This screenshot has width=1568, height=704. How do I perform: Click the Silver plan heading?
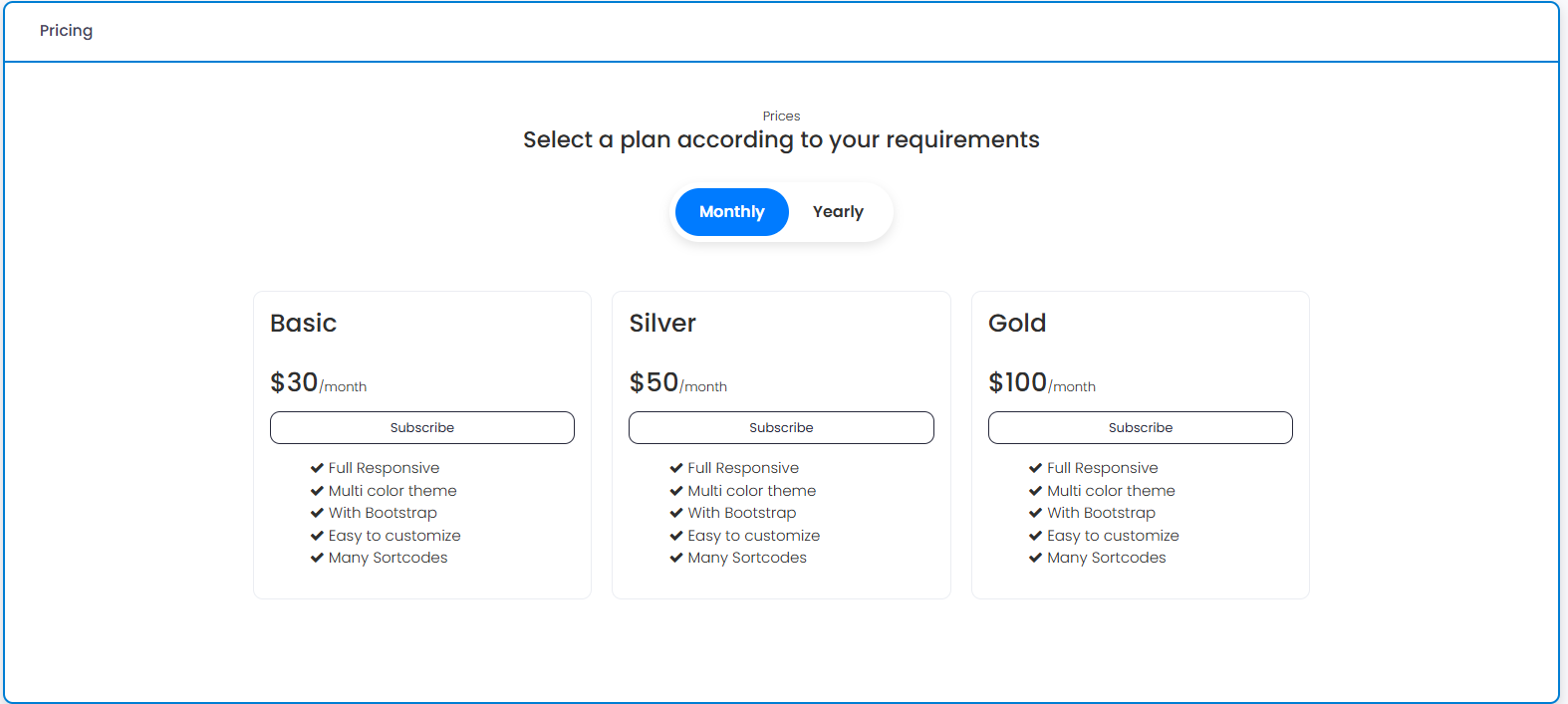pos(662,324)
